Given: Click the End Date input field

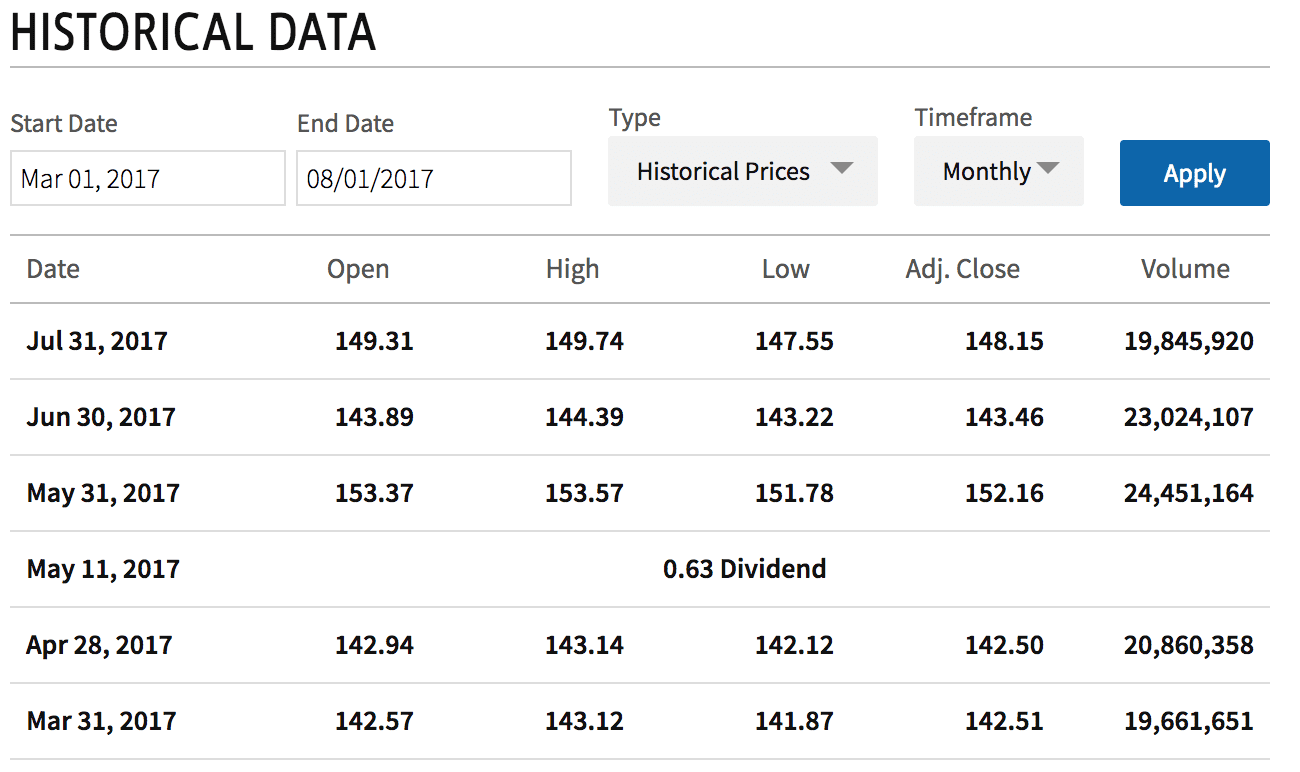Looking at the screenshot, I should (x=433, y=179).
